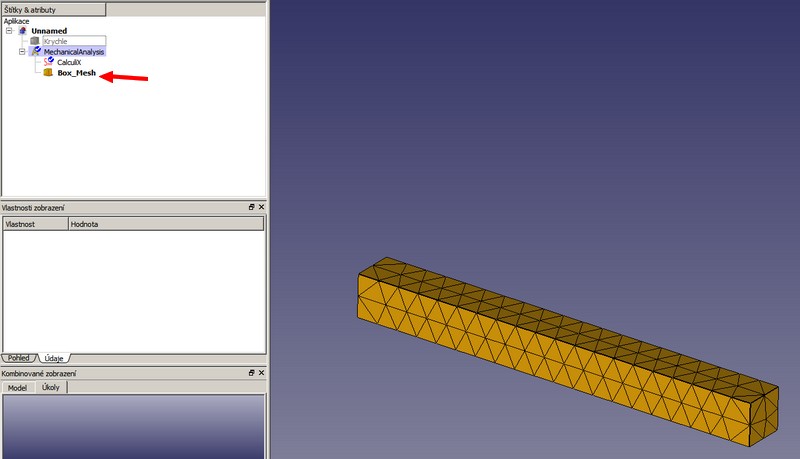Click the MechanicalAnalysis icon in tree
This screenshot has height=459, width=800.
pyautogui.click(x=36, y=51)
